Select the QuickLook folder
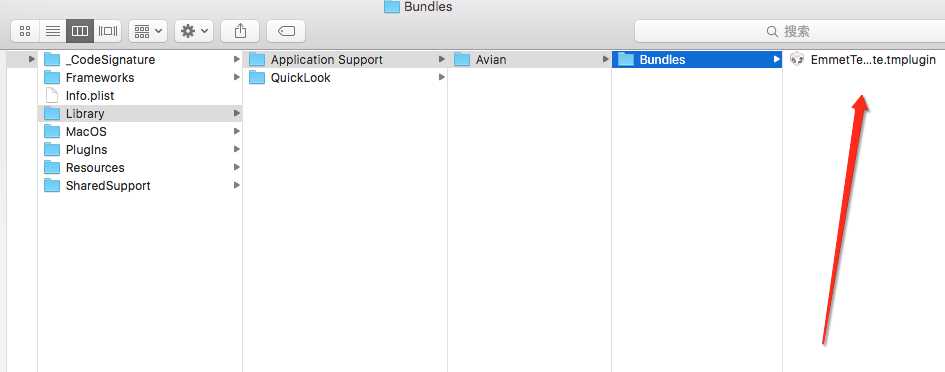 pos(345,78)
